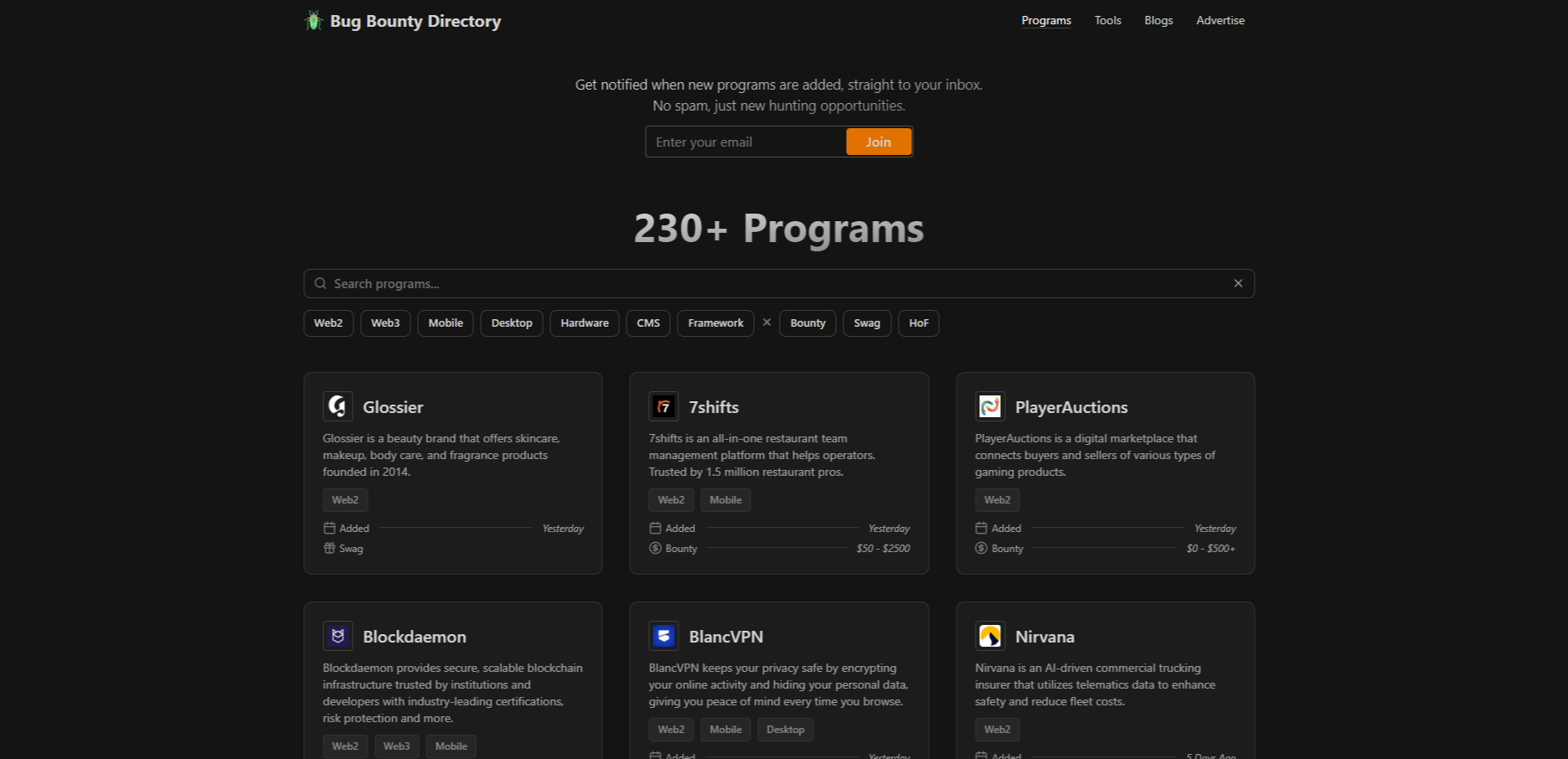Click the orange Join button
1568x759 pixels.
click(x=878, y=142)
